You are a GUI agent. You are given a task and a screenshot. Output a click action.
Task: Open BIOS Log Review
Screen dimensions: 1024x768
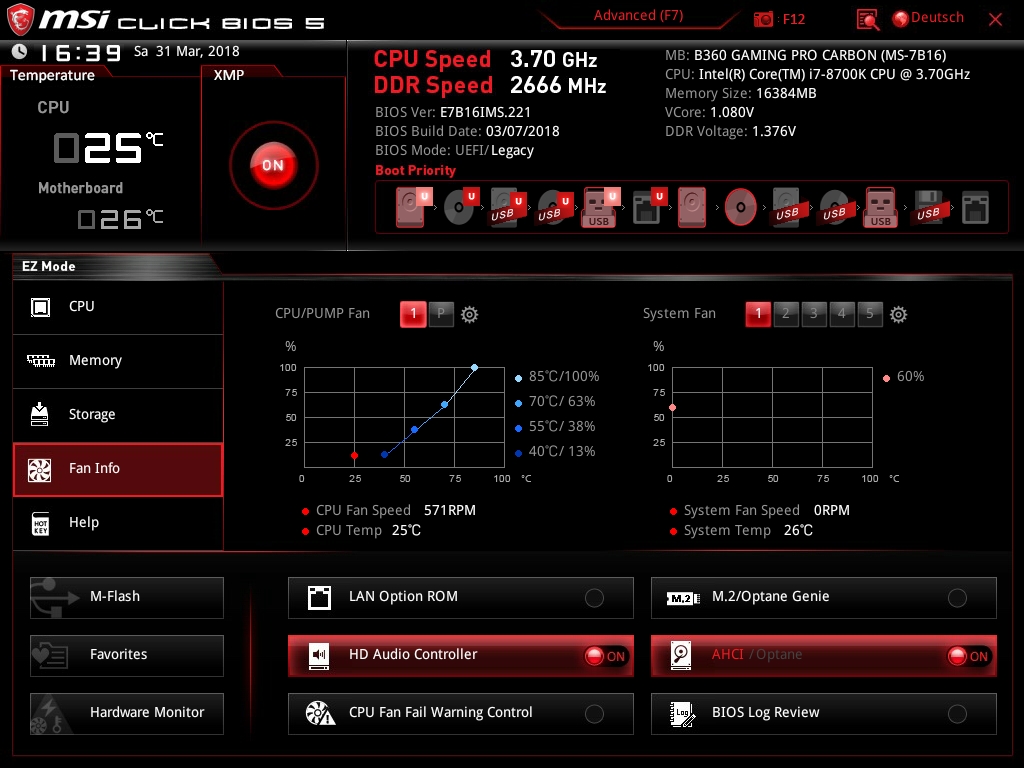824,714
